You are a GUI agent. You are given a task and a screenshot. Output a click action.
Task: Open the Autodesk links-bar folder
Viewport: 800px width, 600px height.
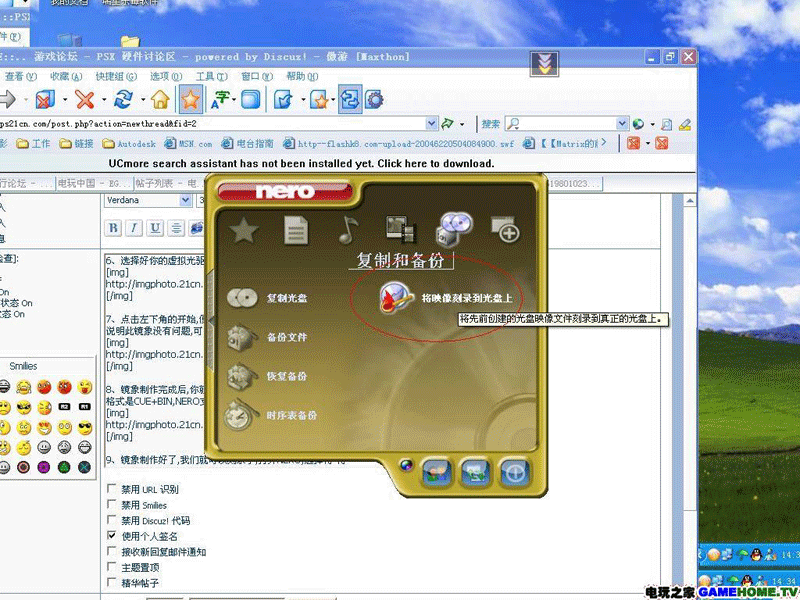pyautogui.click(x=129, y=144)
